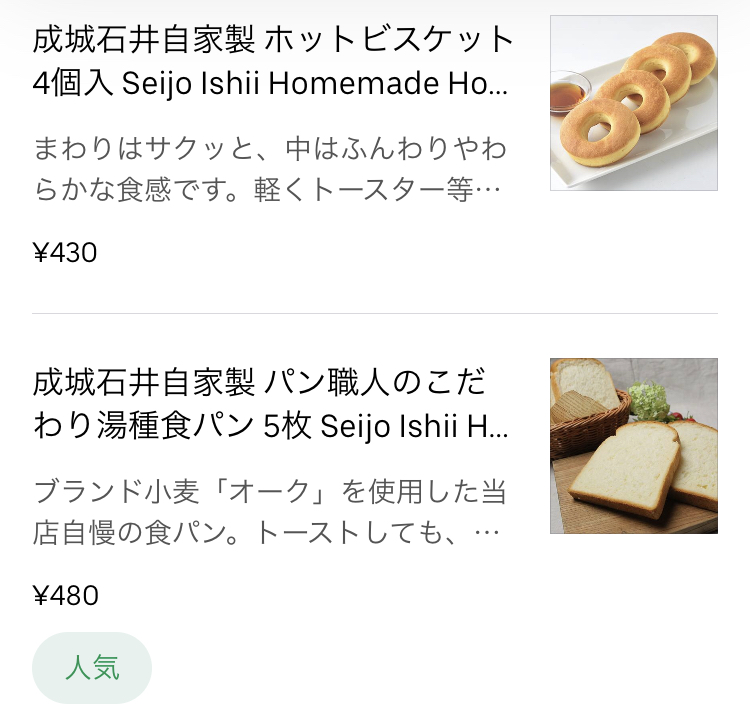This screenshot has width=750, height=722.
Task: Tap the ¥480 price
Action: click(66, 595)
